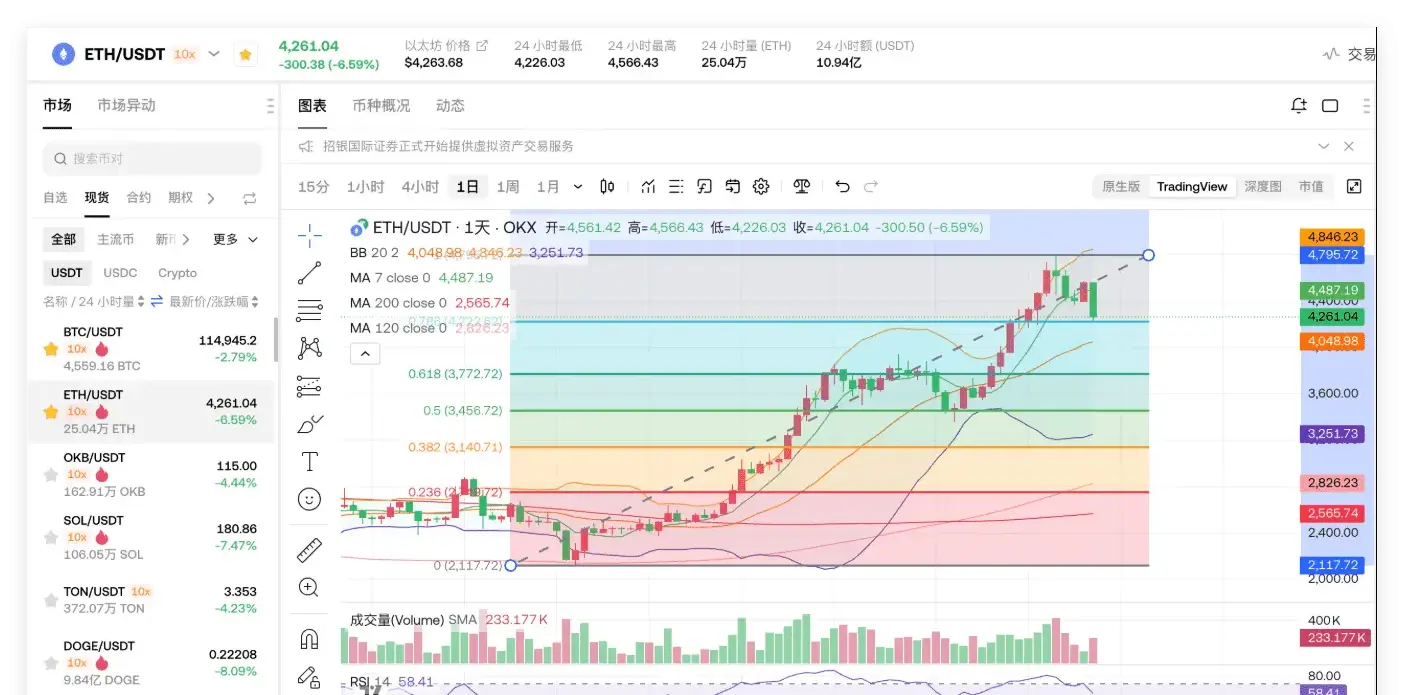Set timeframe to 1周

tap(508, 187)
